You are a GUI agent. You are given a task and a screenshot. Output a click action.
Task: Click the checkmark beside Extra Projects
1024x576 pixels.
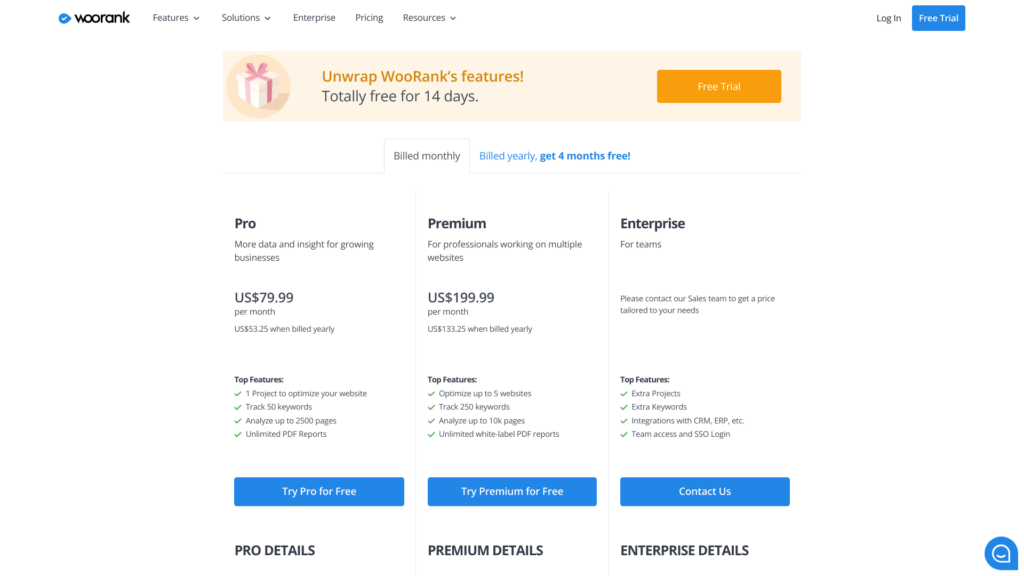pyautogui.click(x=624, y=394)
